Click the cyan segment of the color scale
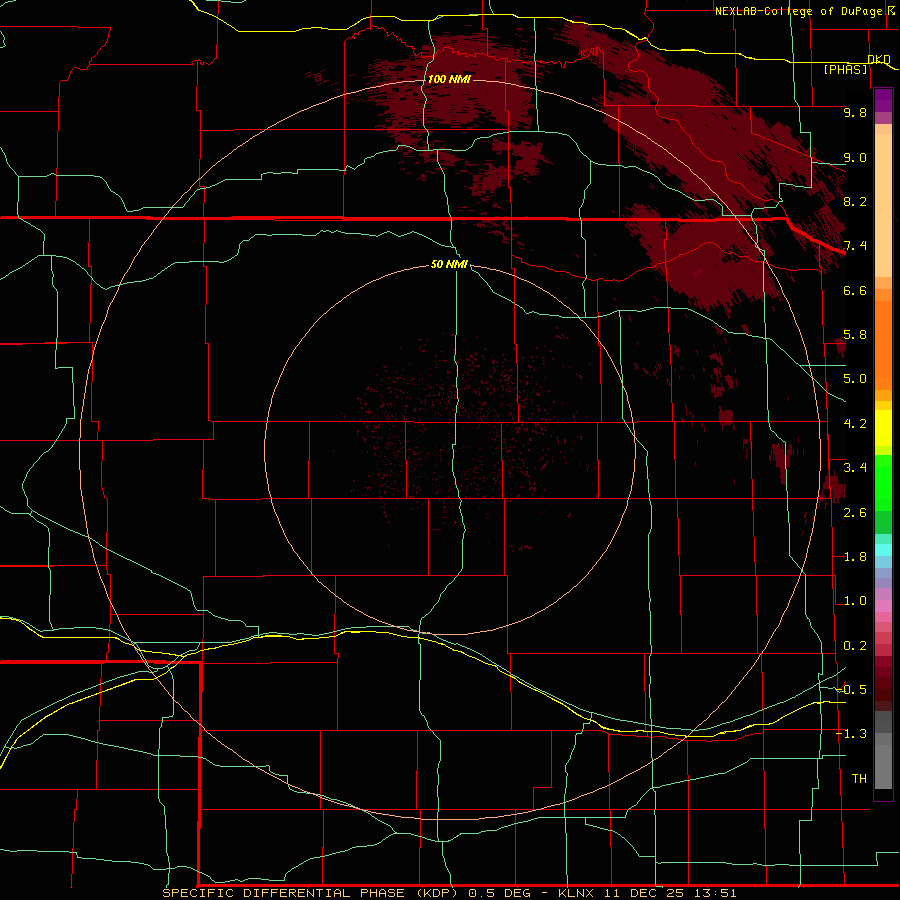900x900 pixels. coord(883,550)
